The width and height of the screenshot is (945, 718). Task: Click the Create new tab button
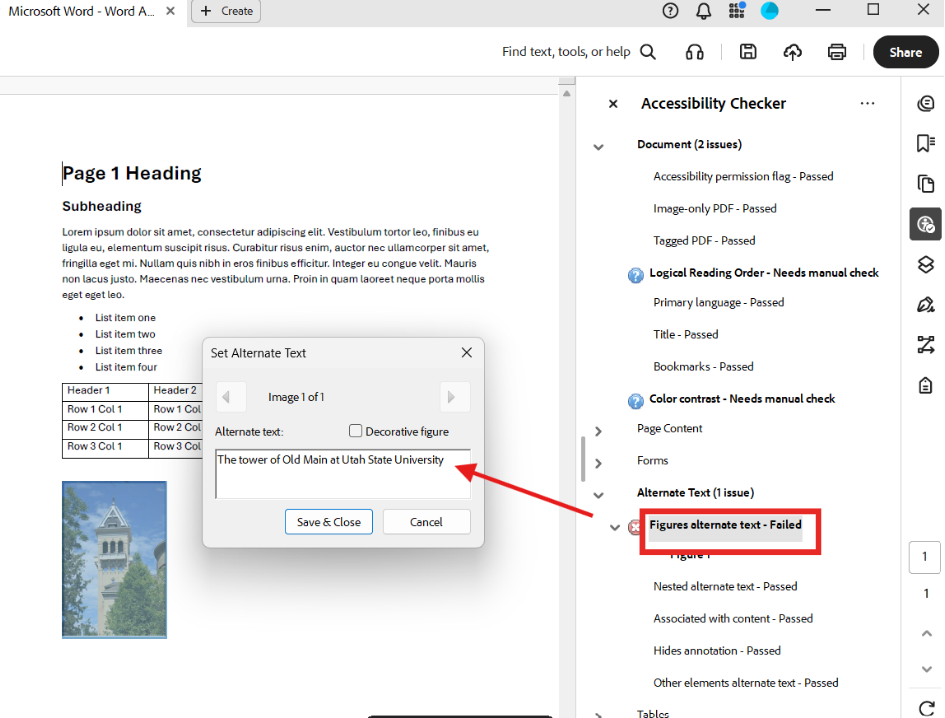[226, 11]
